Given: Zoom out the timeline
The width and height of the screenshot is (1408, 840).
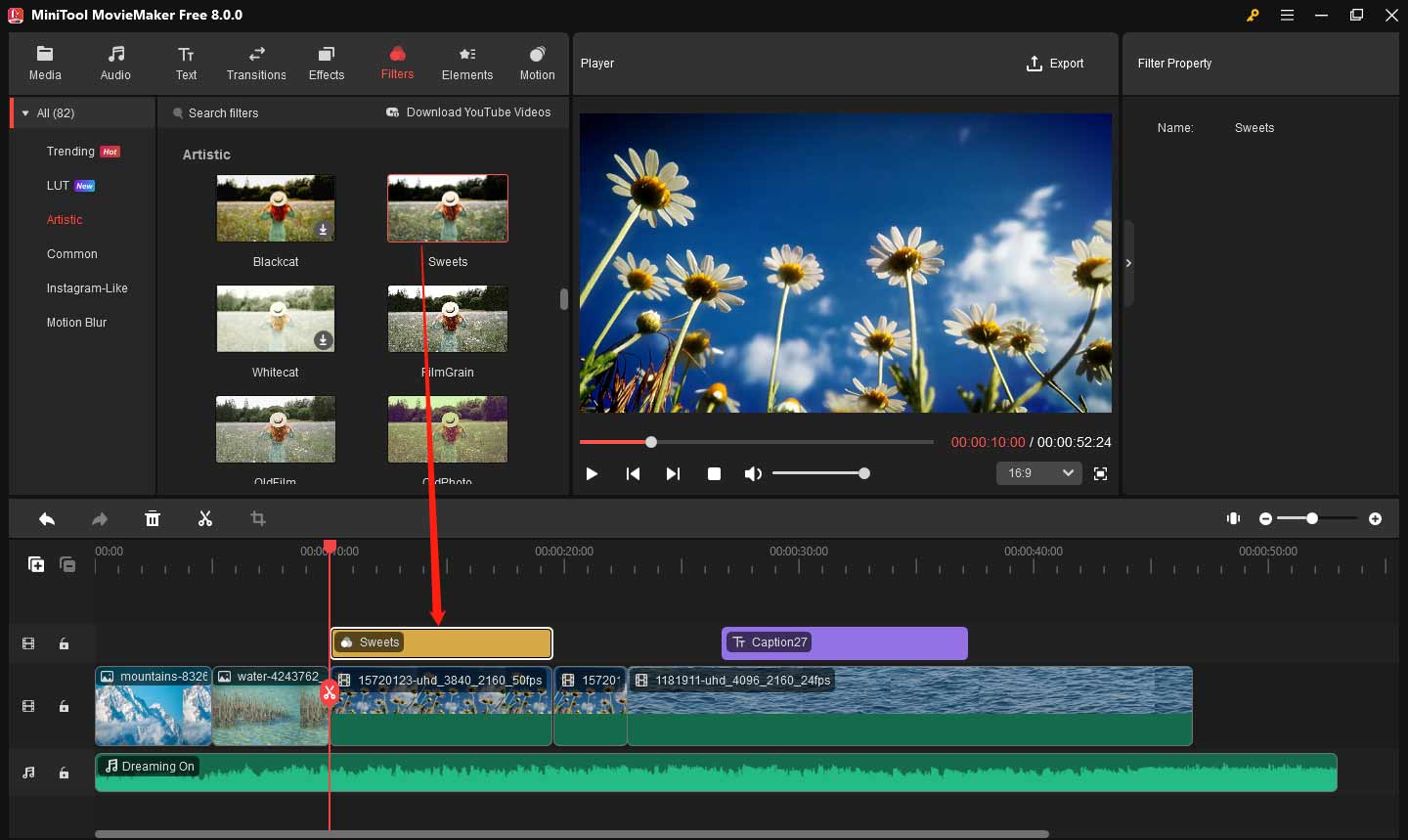Looking at the screenshot, I should (1265, 518).
